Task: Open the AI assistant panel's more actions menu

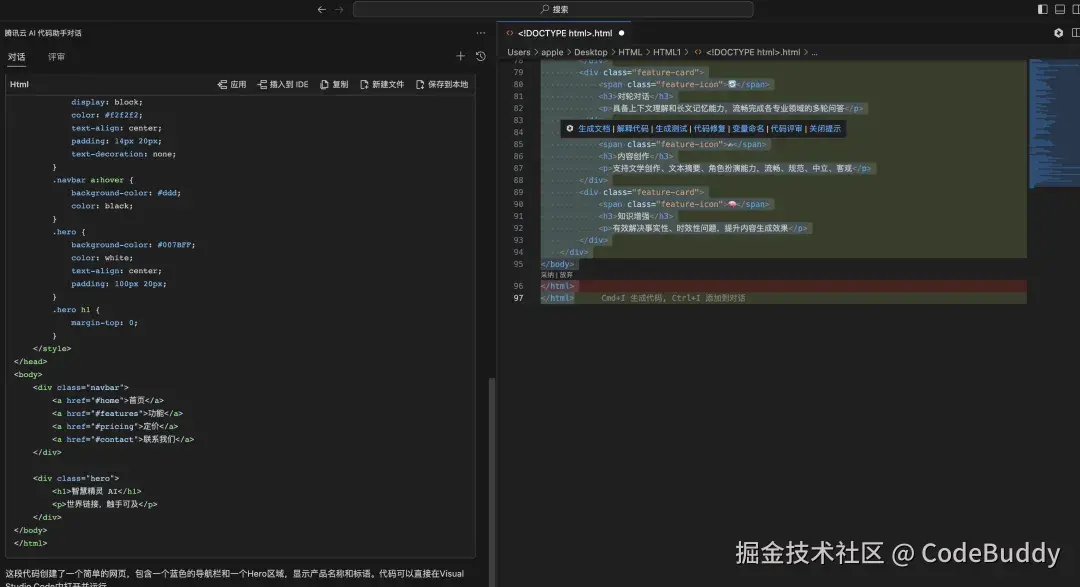Action: click(481, 33)
